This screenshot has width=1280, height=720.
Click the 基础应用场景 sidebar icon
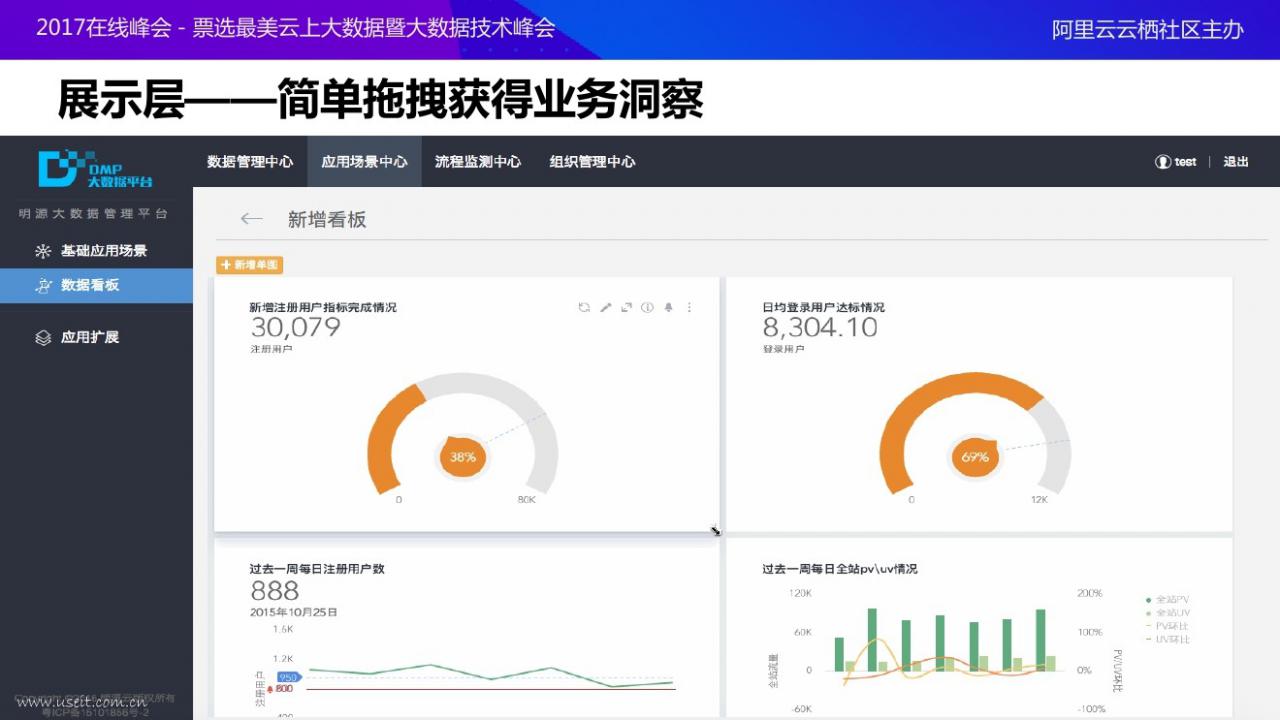click(x=43, y=251)
